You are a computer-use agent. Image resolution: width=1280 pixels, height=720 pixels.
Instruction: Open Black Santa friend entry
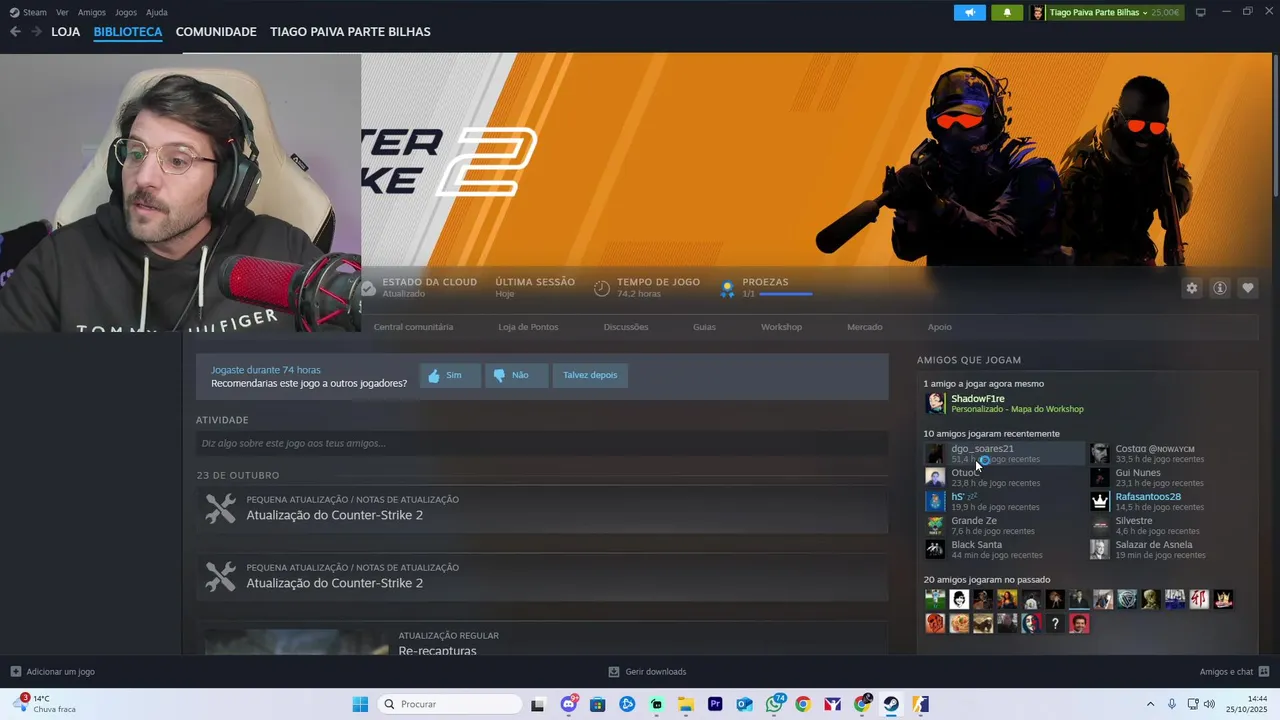point(985,549)
